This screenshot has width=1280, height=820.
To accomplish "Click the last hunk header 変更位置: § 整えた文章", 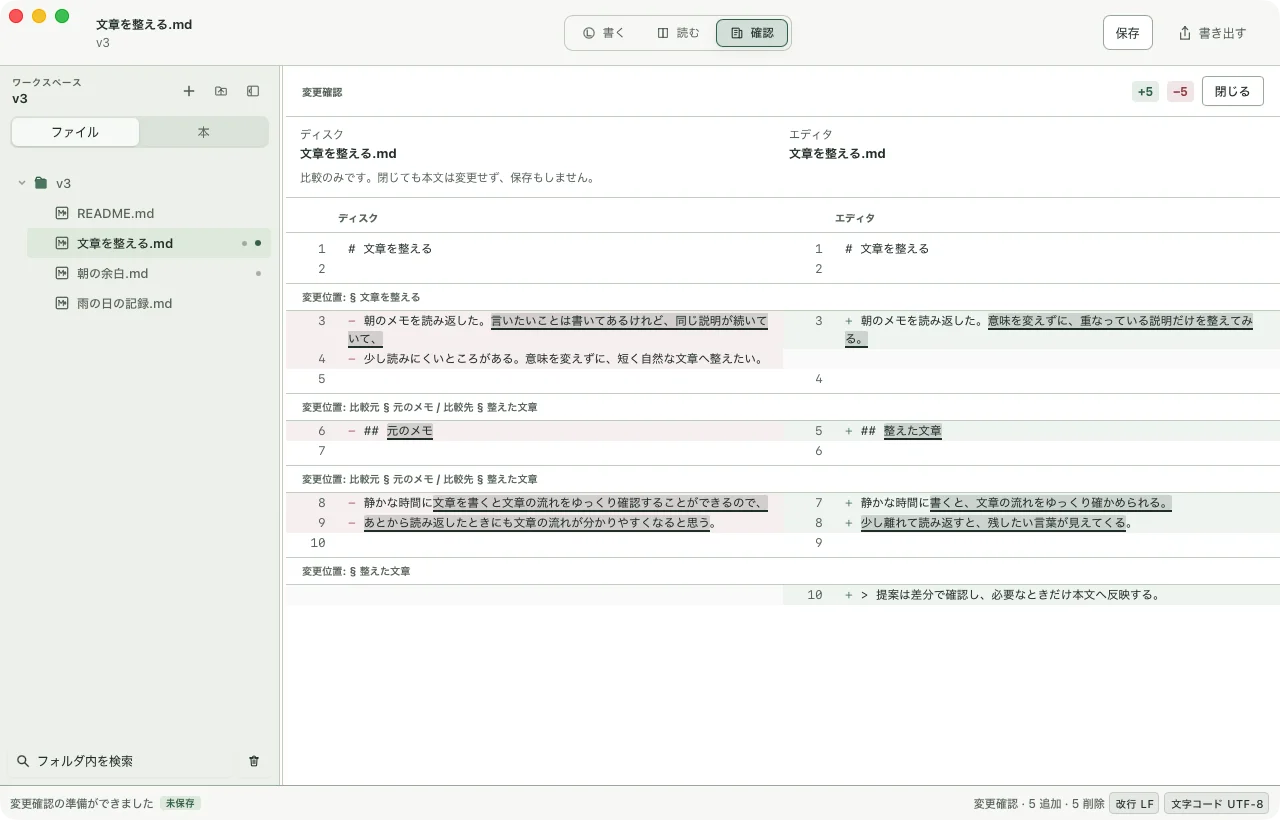I will pyautogui.click(x=356, y=571).
